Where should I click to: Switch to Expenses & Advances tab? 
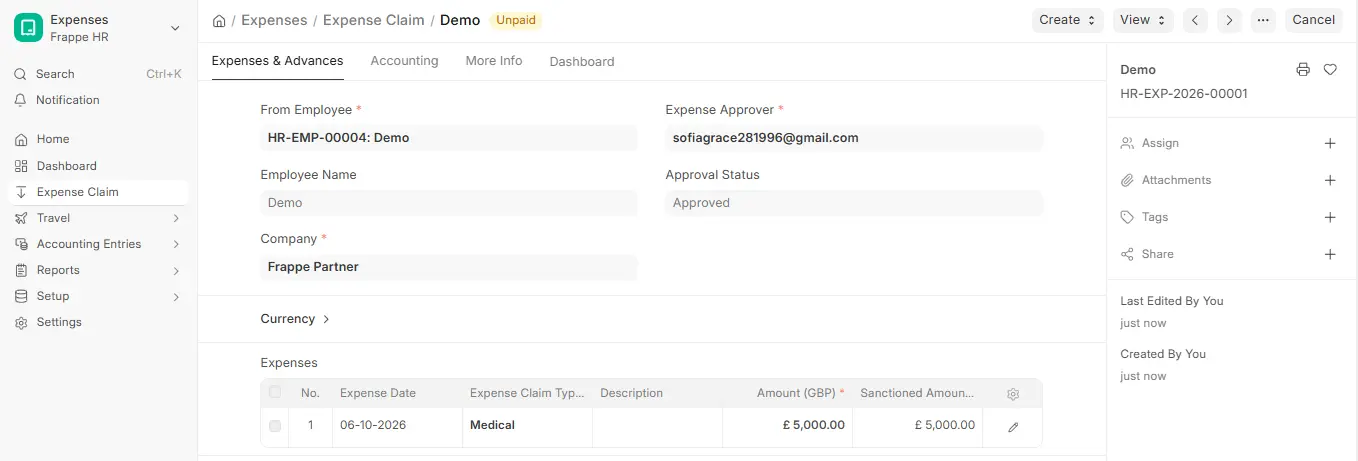pyautogui.click(x=278, y=61)
